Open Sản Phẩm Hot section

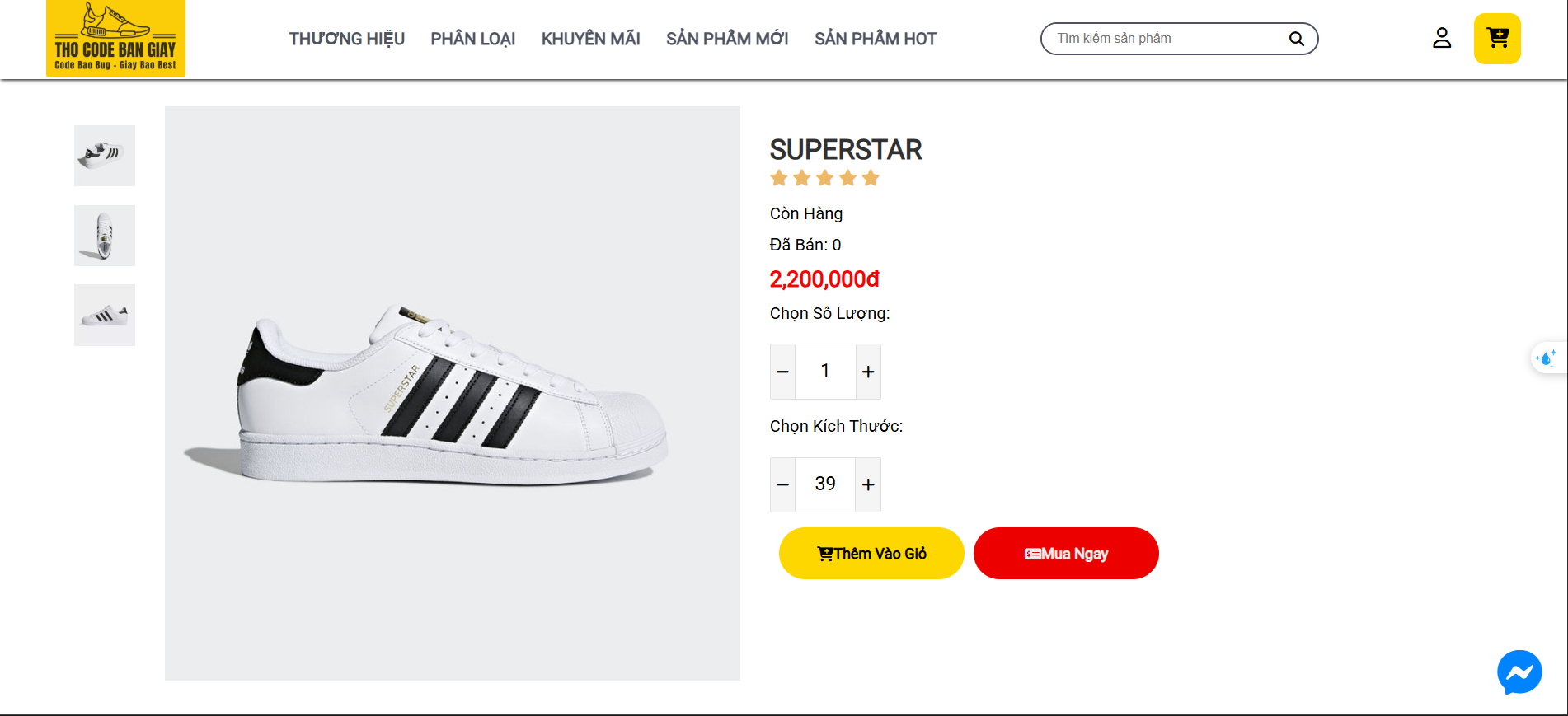(876, 39)
